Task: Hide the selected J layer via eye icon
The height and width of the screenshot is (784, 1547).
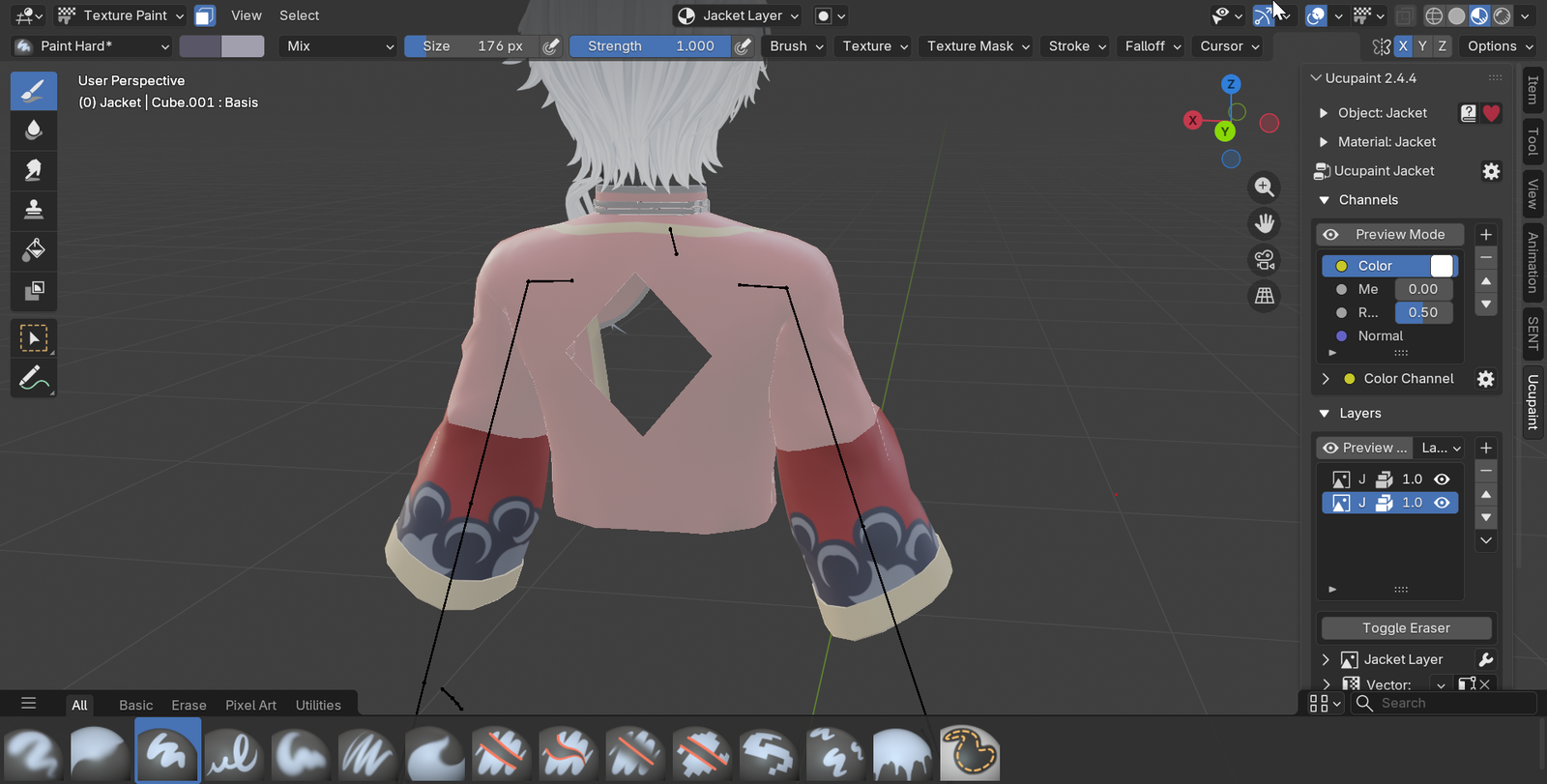Action: [1442, 503]
